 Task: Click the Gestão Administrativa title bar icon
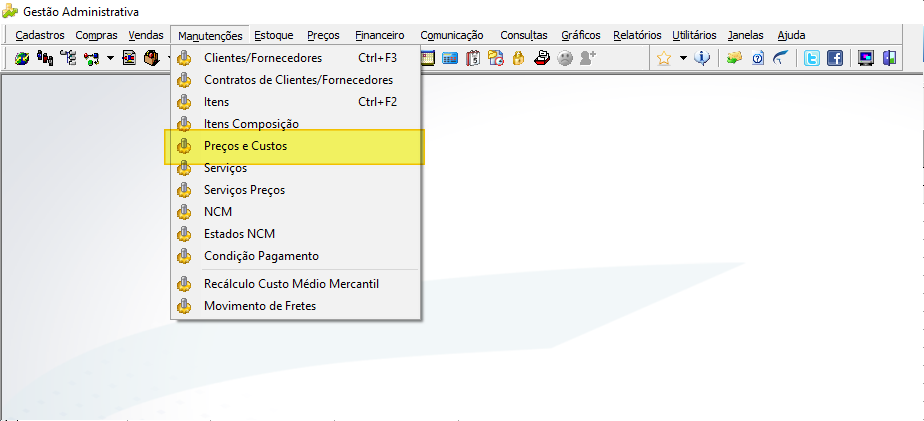click(x=10, y=11)
